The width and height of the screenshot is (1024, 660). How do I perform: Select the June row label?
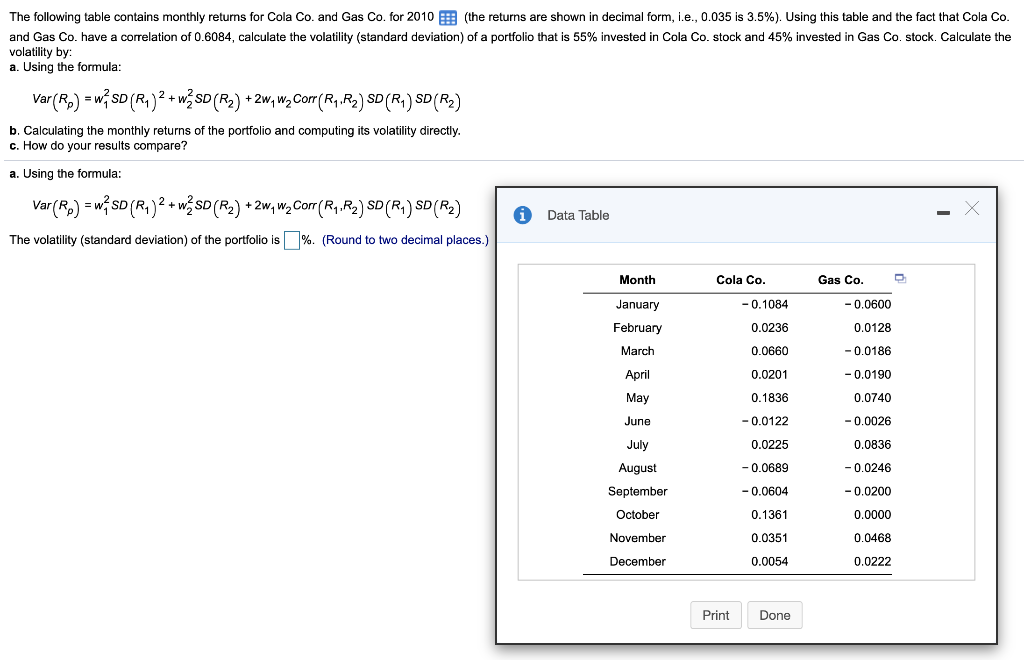point(637,422)
